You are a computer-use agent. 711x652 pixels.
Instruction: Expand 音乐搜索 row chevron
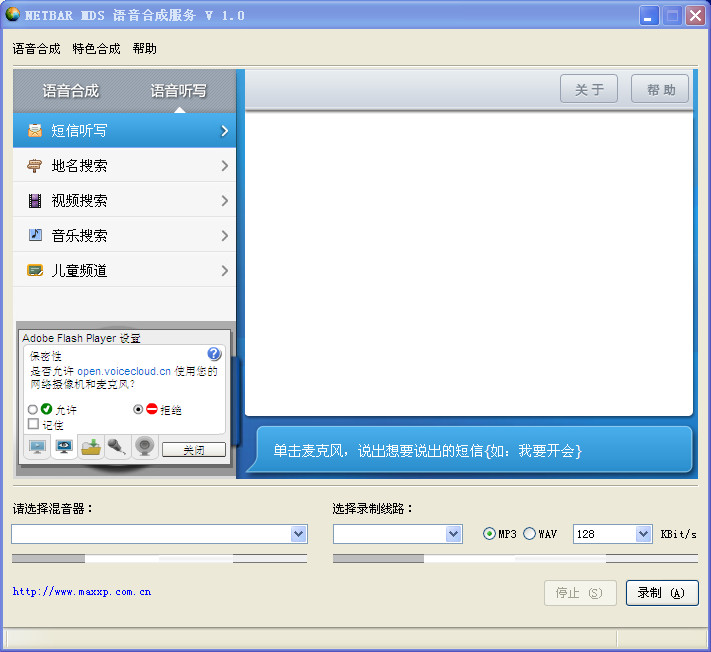click(x=224, y=236)
